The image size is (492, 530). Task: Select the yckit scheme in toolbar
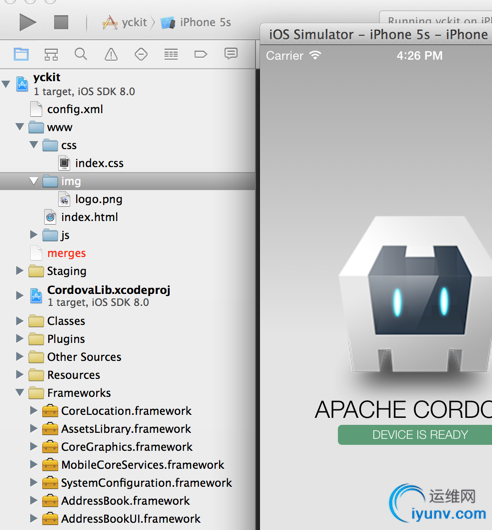(125, 22)
